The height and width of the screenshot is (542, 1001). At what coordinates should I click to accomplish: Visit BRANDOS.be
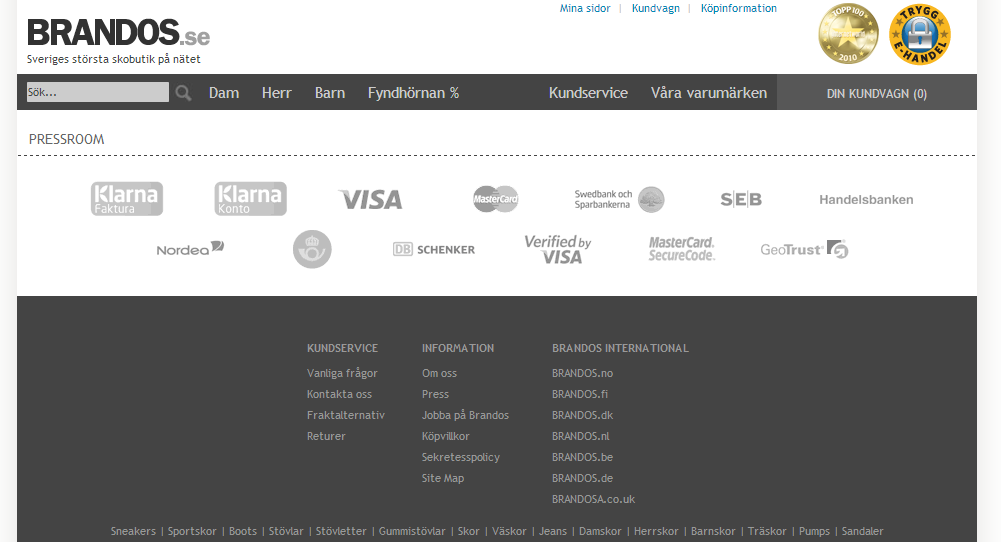[582, 458]
